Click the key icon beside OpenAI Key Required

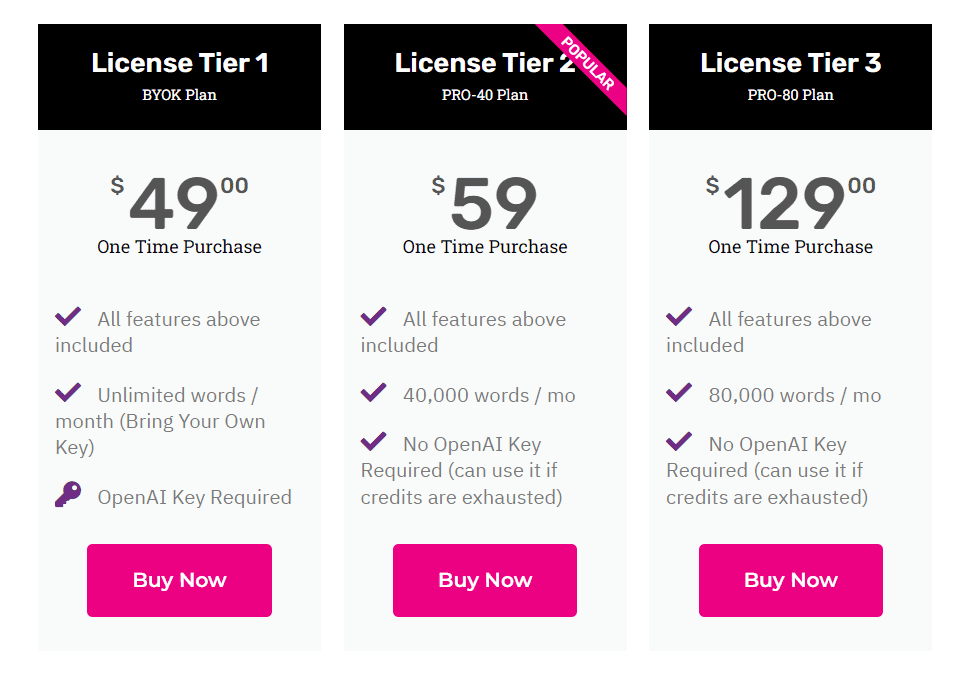pos(68,495)
